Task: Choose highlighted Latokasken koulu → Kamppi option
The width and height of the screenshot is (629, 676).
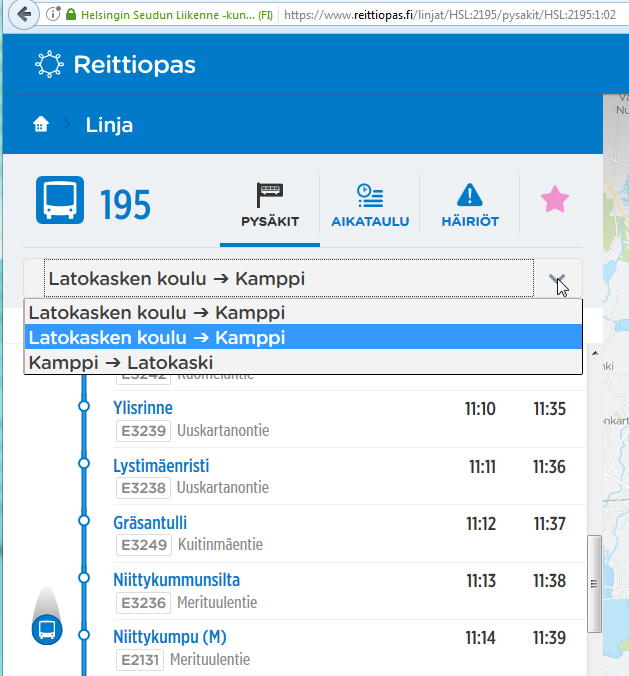Action: 303,337
